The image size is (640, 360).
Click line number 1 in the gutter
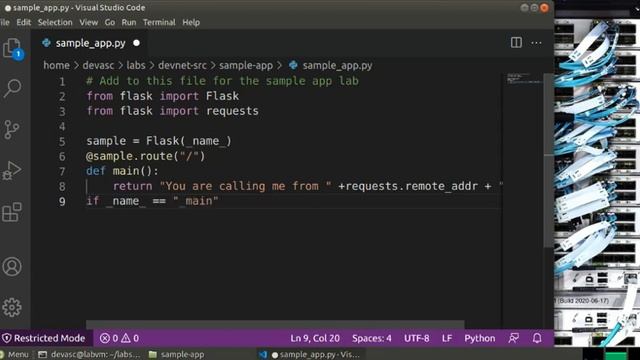click(x=62, y=81)
